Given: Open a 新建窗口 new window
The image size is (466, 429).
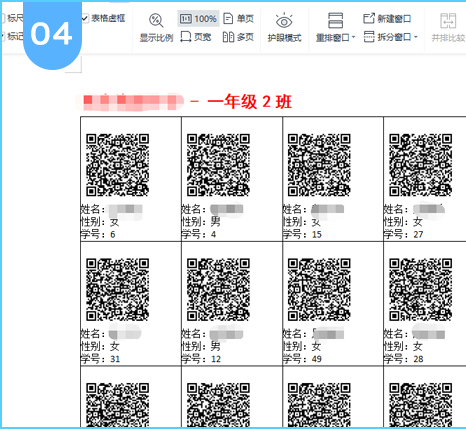Looking at the screenshot, I should coord(387,18).
